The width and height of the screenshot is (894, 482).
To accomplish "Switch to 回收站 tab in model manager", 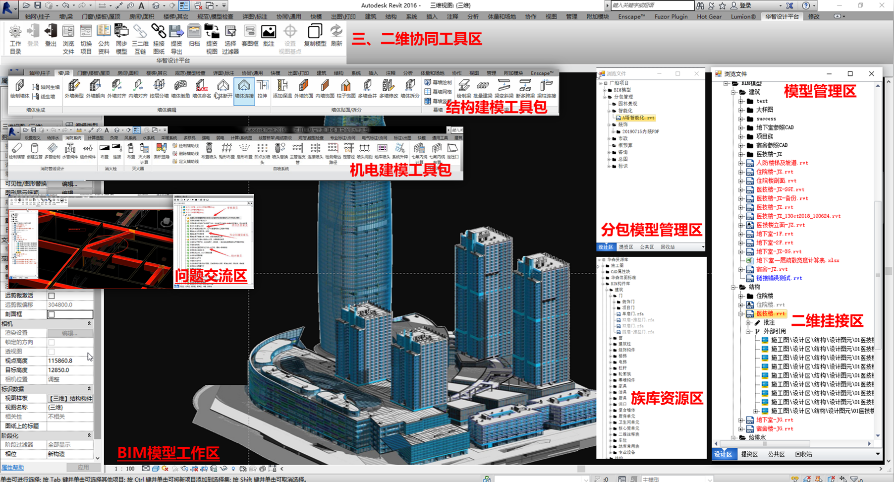I will click(803, 455).
